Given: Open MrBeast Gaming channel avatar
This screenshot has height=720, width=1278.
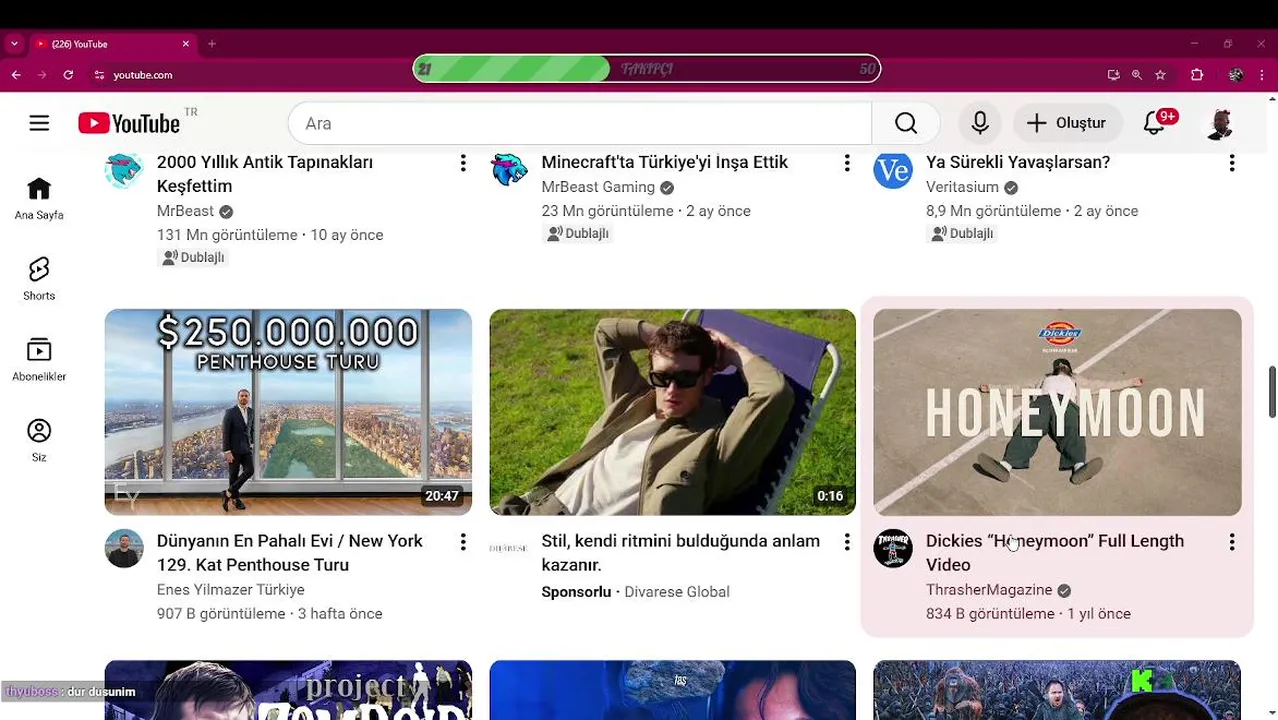Looking at the screenshot, I should pos(508,170).
